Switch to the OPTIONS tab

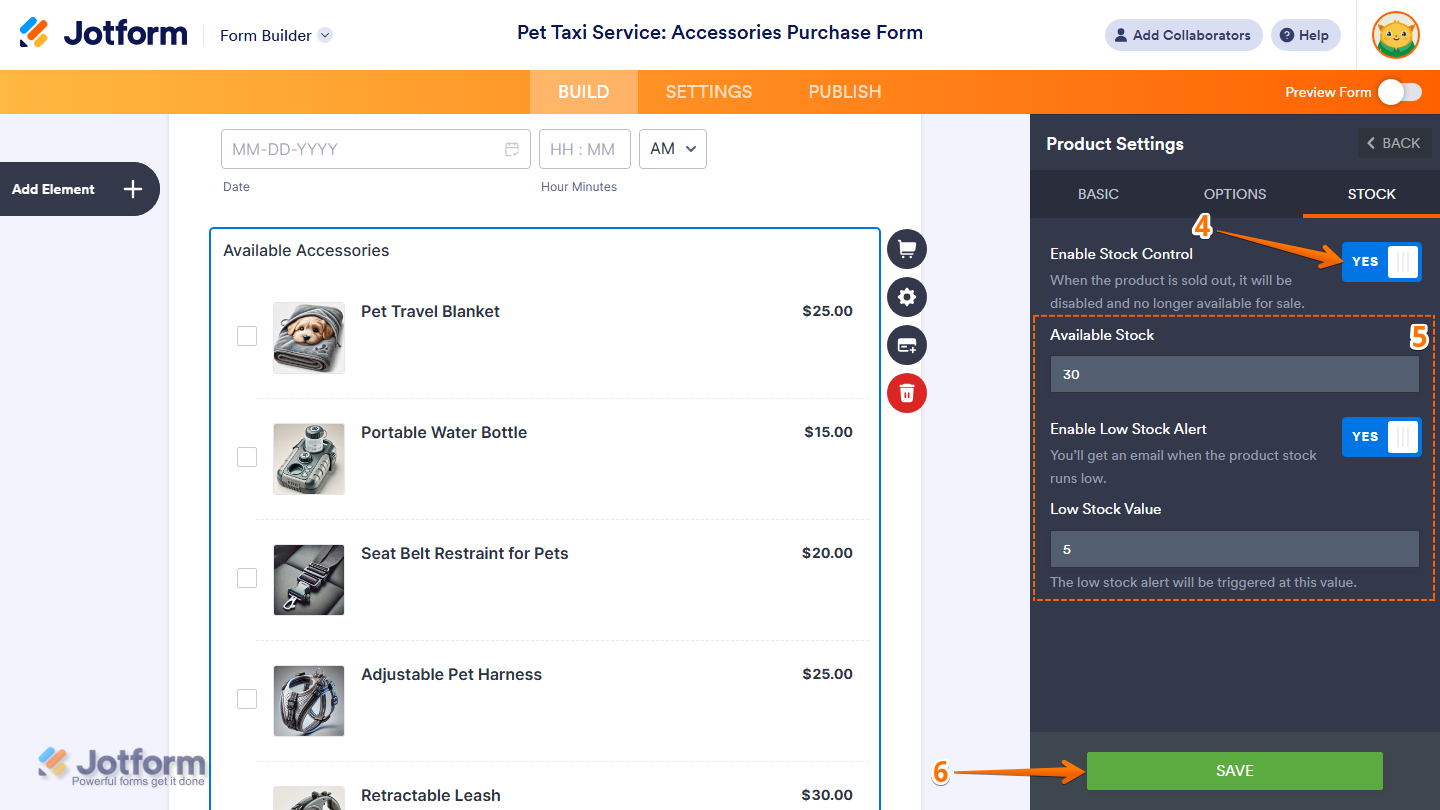click(1235, 194)
